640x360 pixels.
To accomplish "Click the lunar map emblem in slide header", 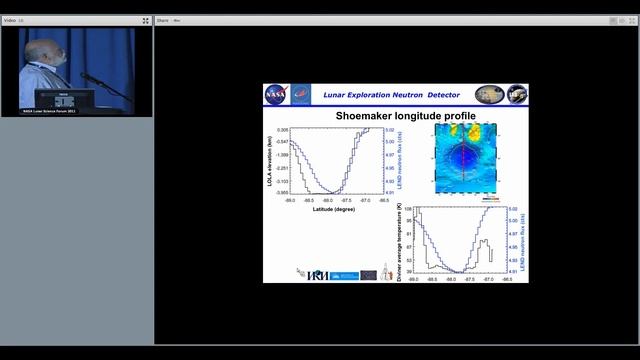I will point(489,95).
